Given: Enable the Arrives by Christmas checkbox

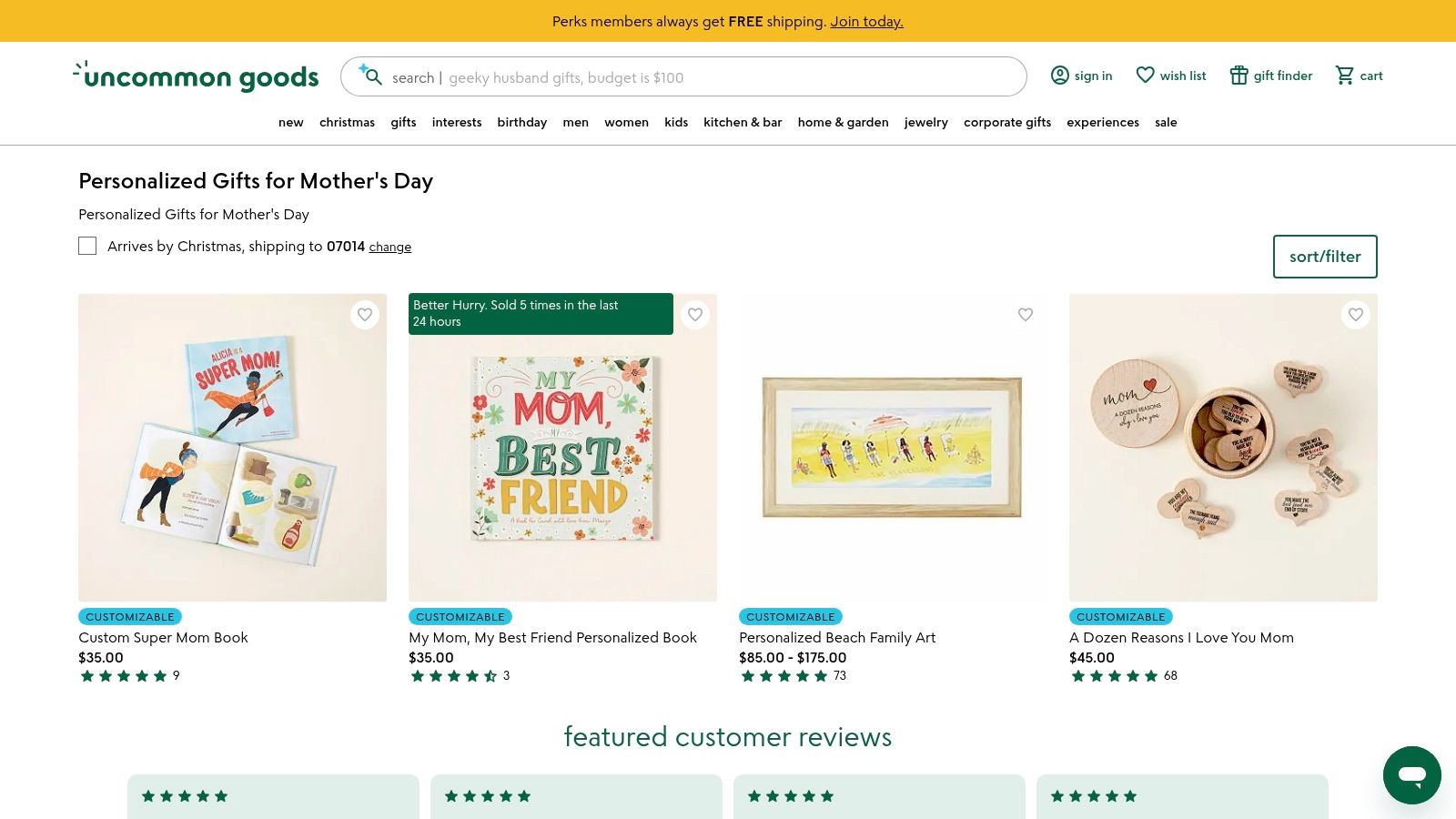Looking at the screenshot, I should (x=87, y=246).
